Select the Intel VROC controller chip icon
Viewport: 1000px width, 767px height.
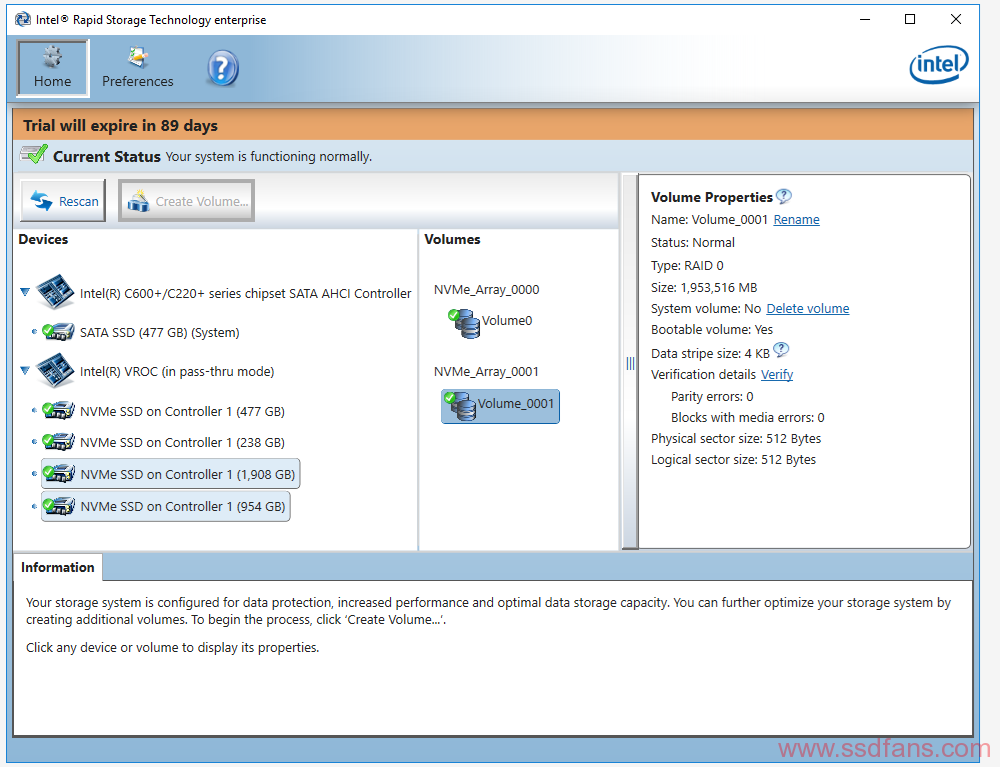click(x=55, y=370)
